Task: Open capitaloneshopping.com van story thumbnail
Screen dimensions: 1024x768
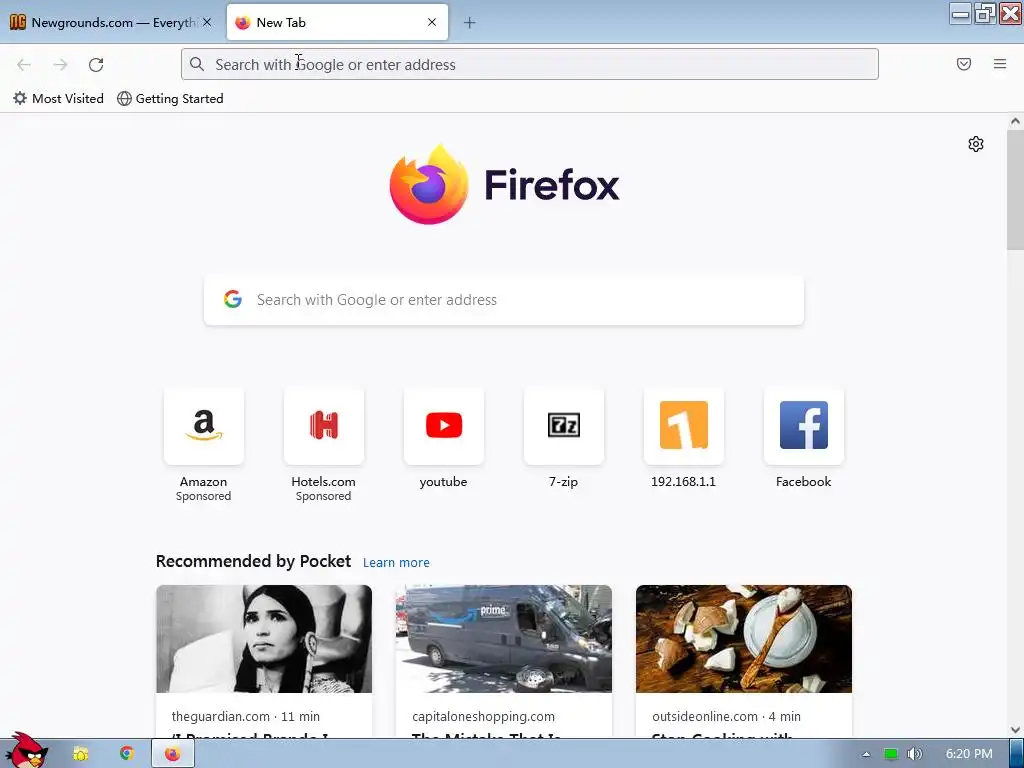Action: 504,639
